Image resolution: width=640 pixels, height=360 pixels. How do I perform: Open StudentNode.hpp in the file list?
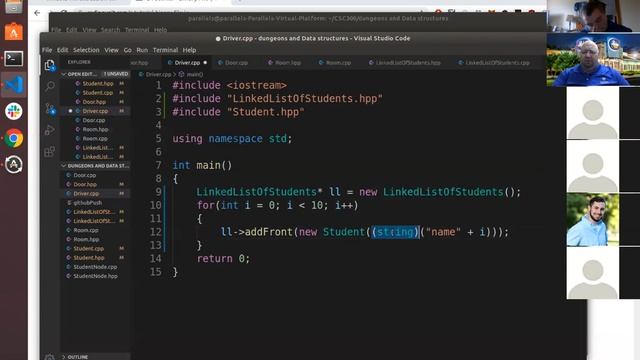[95, 276]
